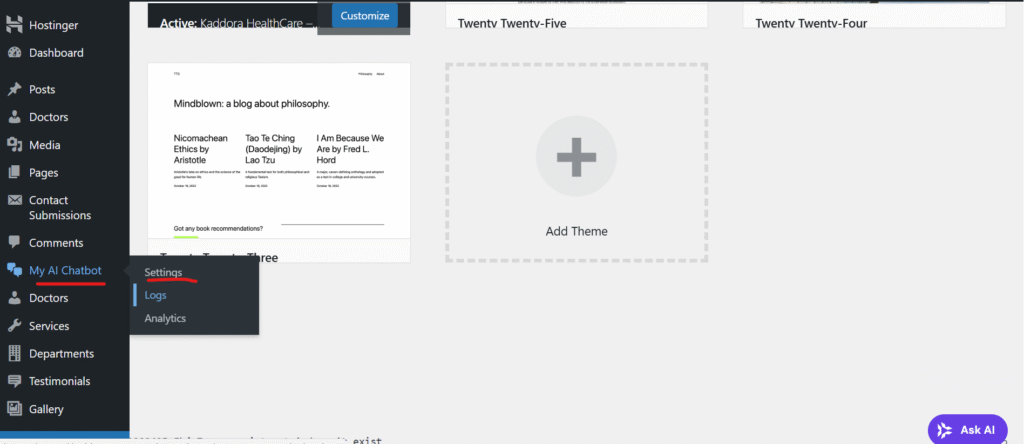Click the Add Theme plus tile

(x=576, y=163)
